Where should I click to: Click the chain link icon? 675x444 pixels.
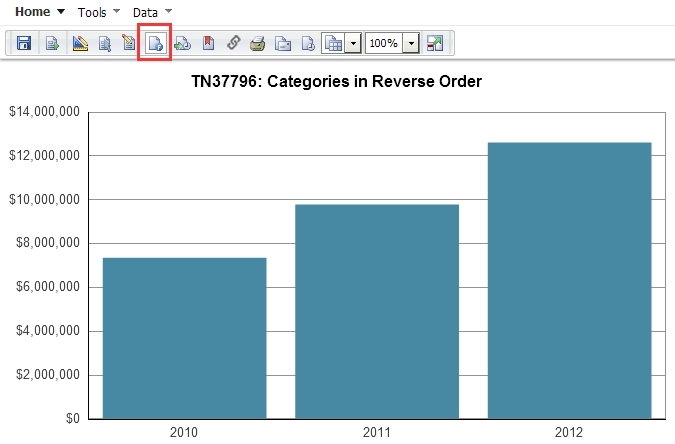click(233, 44)
